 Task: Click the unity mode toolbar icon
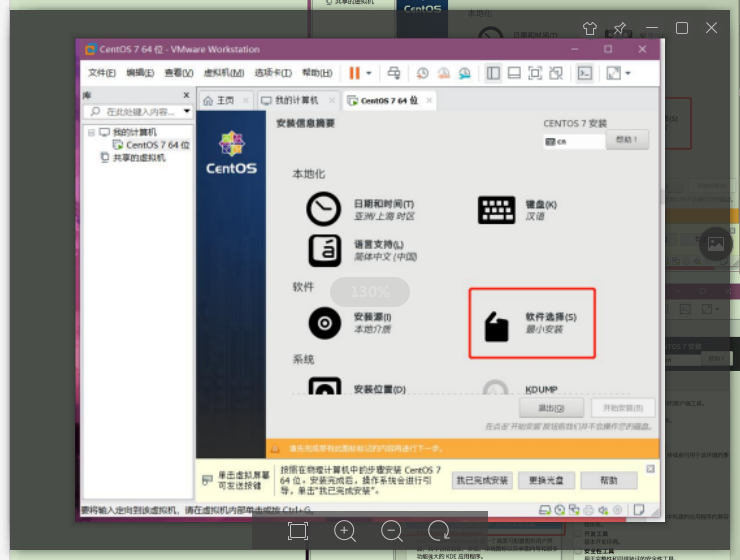click(556, 73)
